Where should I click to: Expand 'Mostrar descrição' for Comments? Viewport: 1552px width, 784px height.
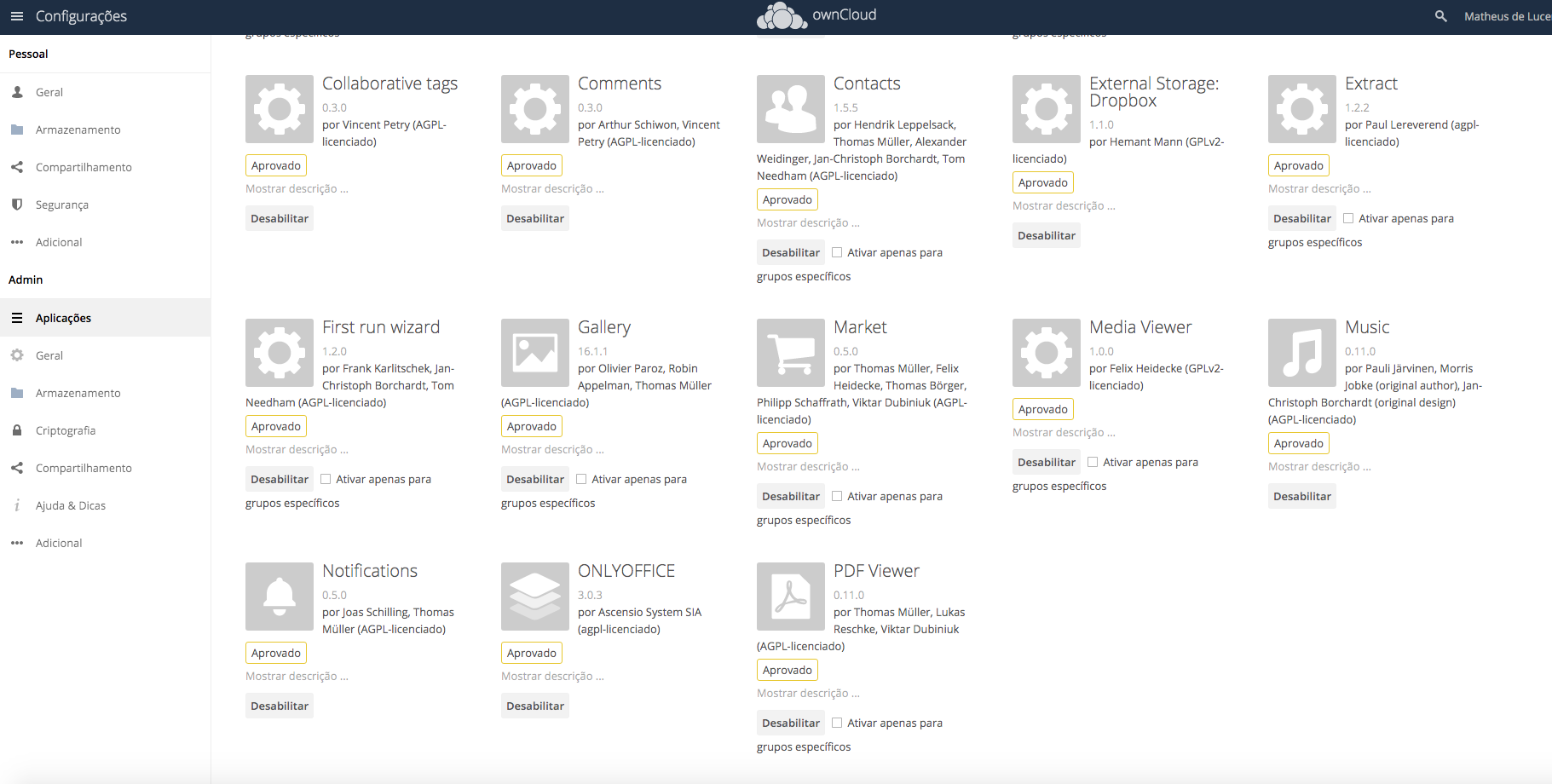coord(552,188)
